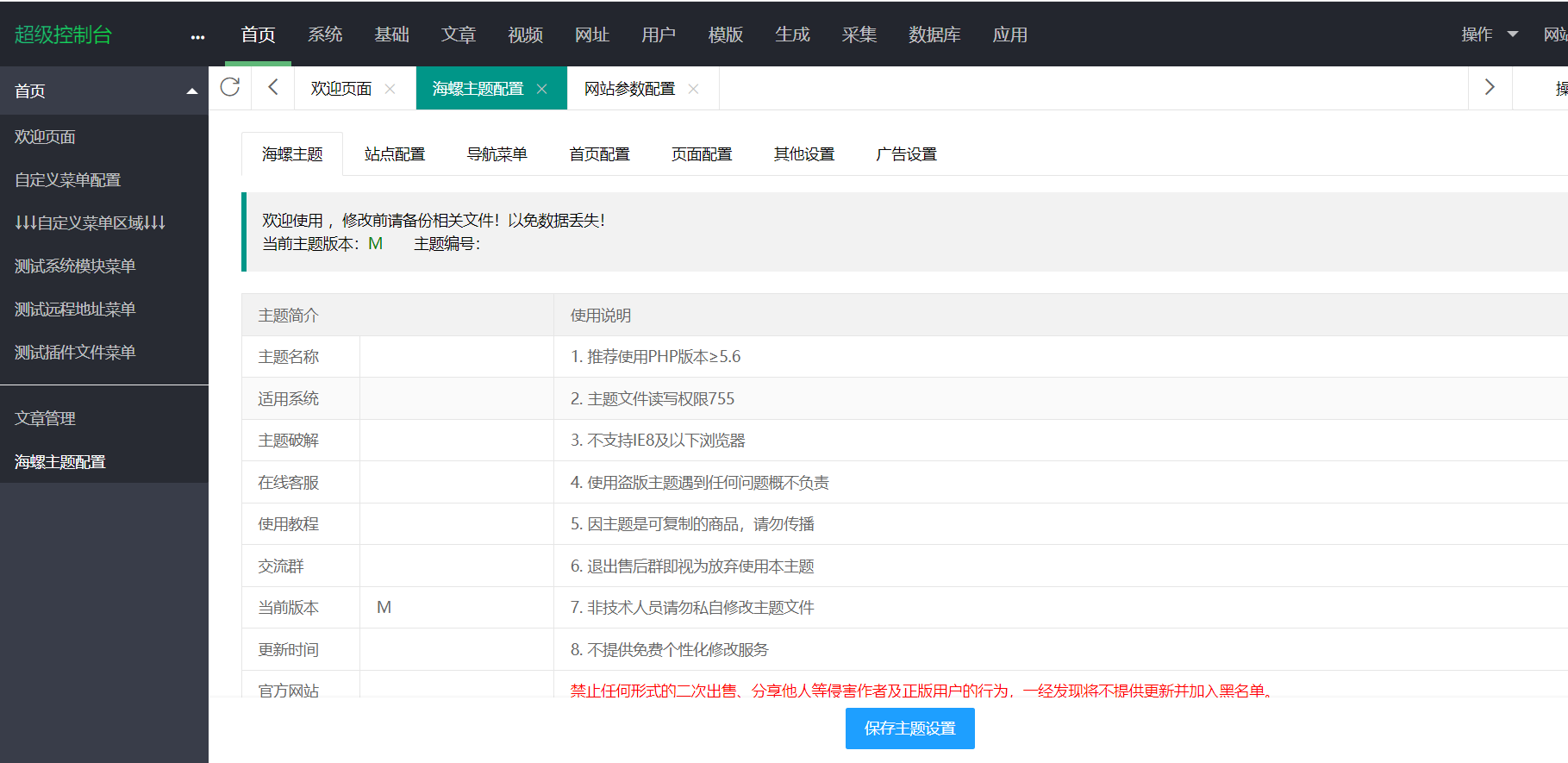The width and height of the screenshot is (1568, 763).
Task: Close the 欢迎页面 tab
Action: [x=390, y=89]
